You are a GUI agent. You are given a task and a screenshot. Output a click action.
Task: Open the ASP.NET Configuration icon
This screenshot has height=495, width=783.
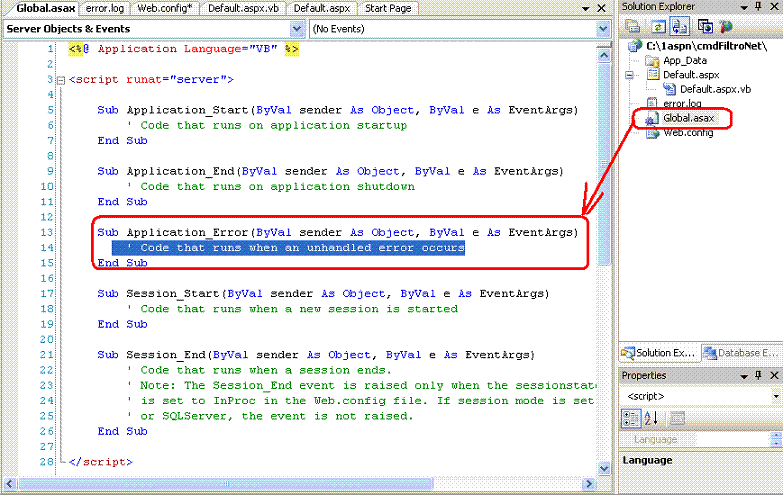[726, 26]
